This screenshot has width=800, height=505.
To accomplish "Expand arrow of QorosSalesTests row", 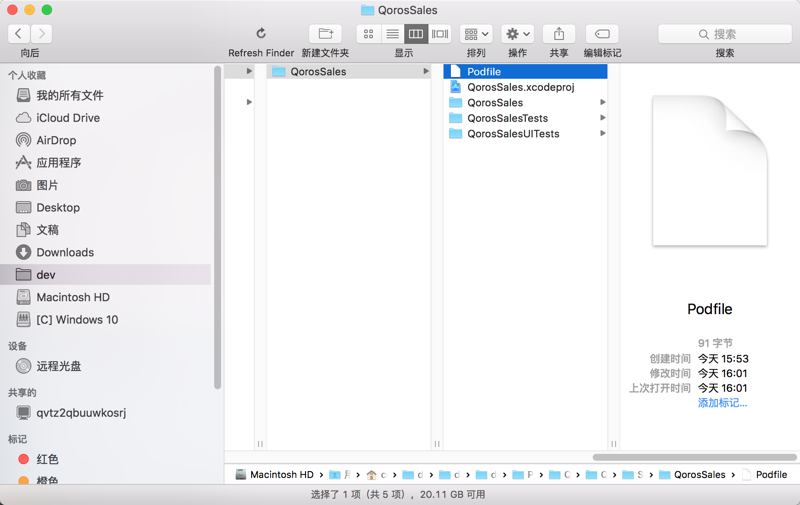I will coord(603,118).
